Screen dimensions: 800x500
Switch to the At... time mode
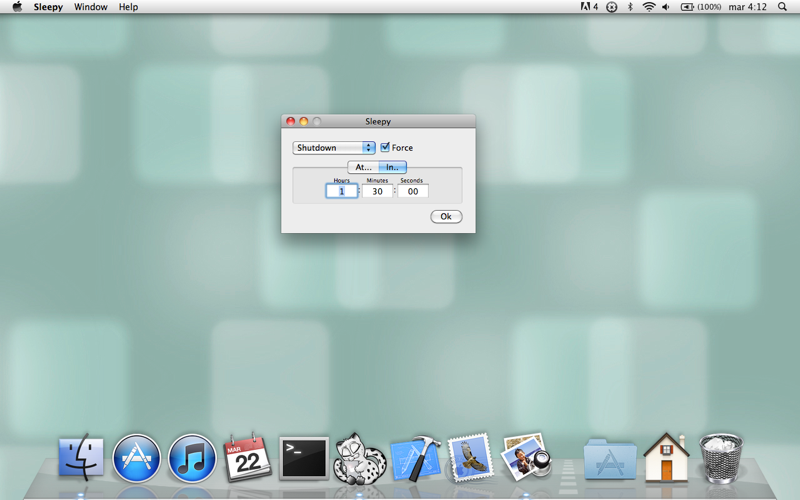[x=363, y=167]
